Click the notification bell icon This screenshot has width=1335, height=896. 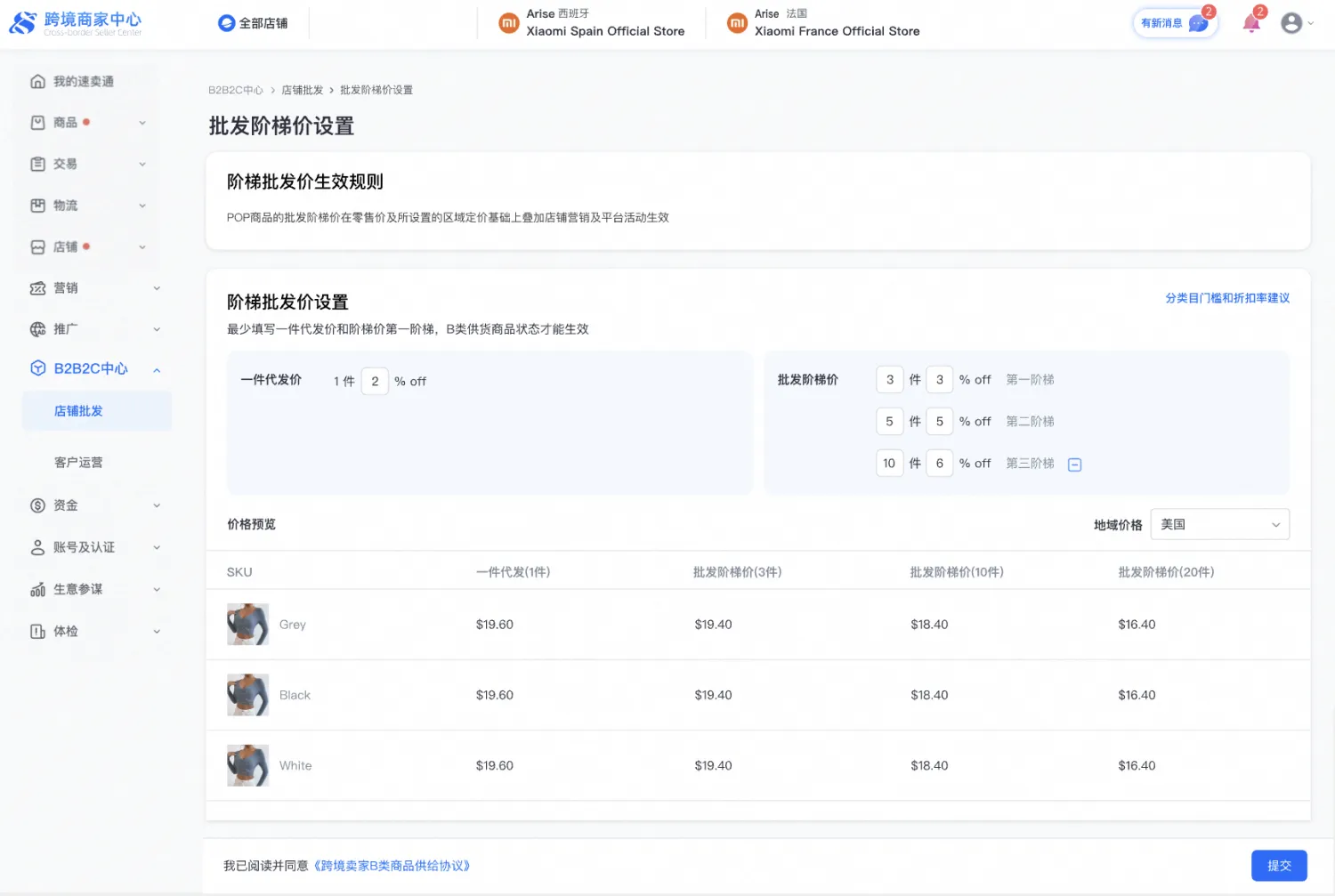1250,24
